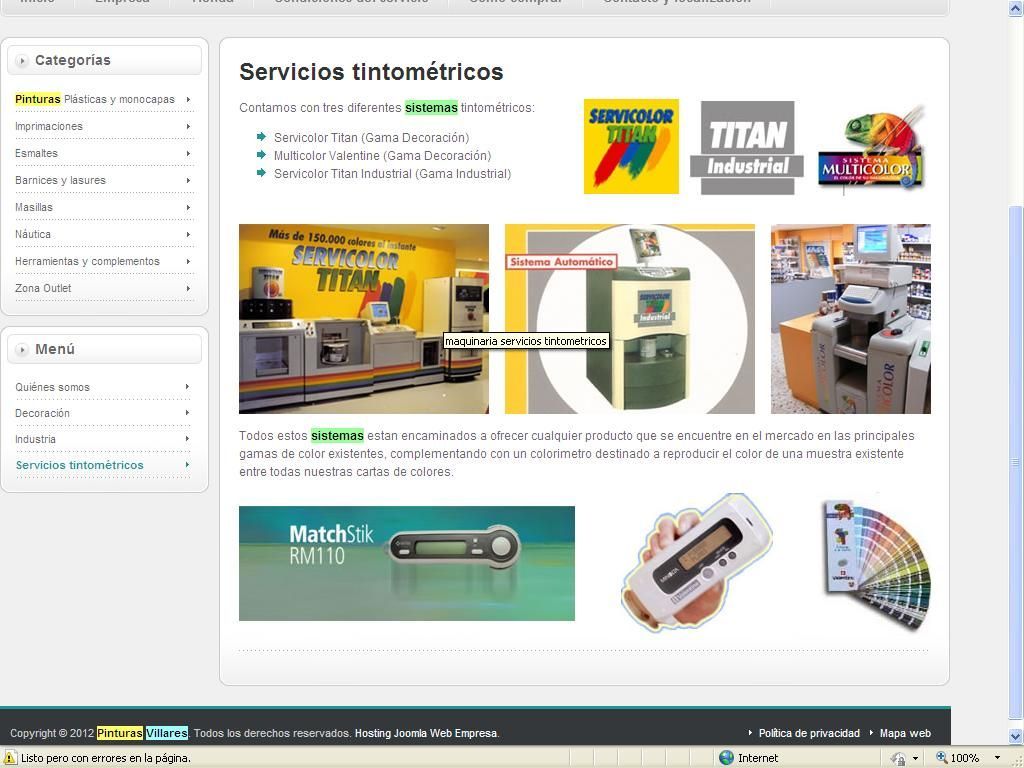Image resolution: width=1024 pixels, height=768 pixels.
Task: Click the privacy shield icon in status bar
Action: (x=899, y=758)
